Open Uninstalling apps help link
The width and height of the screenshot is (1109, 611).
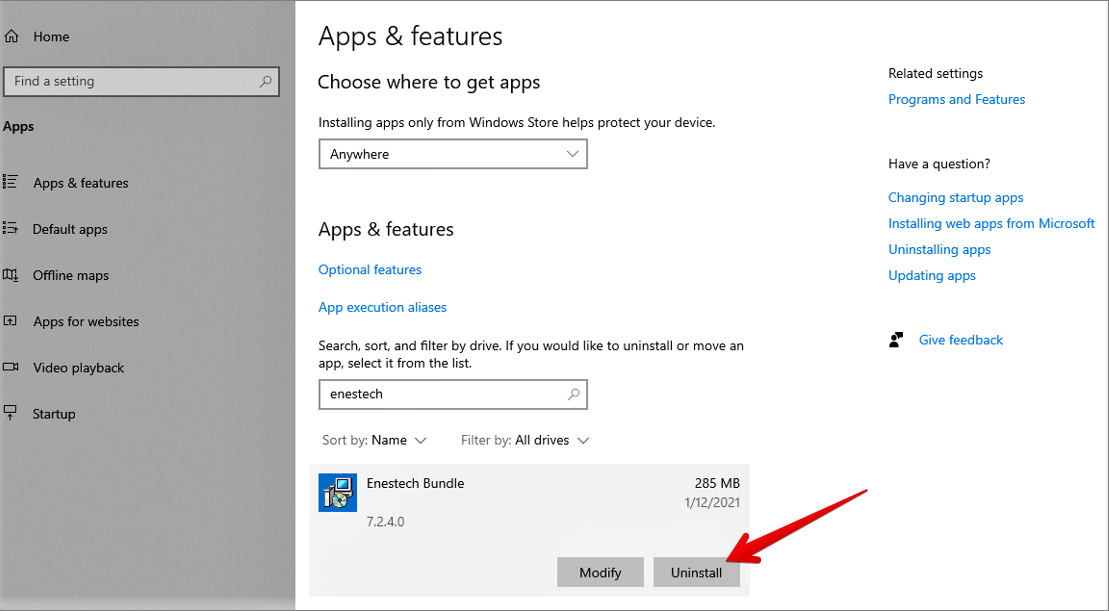point(939,250)
